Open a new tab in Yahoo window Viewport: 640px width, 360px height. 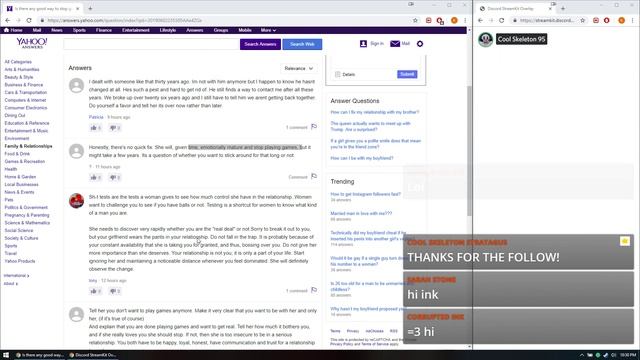point(90,8)
